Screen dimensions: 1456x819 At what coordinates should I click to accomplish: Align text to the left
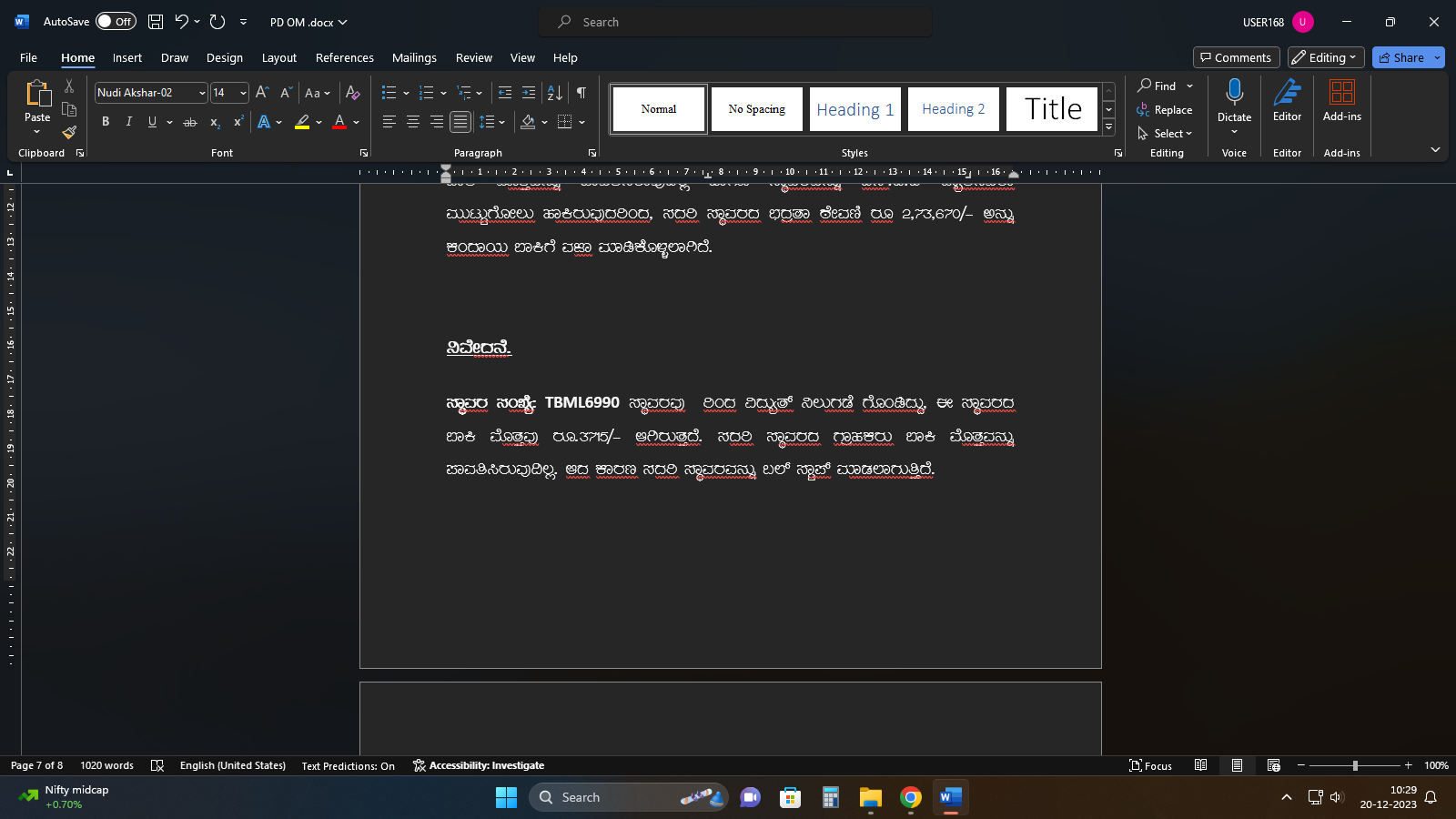point(389,122)
